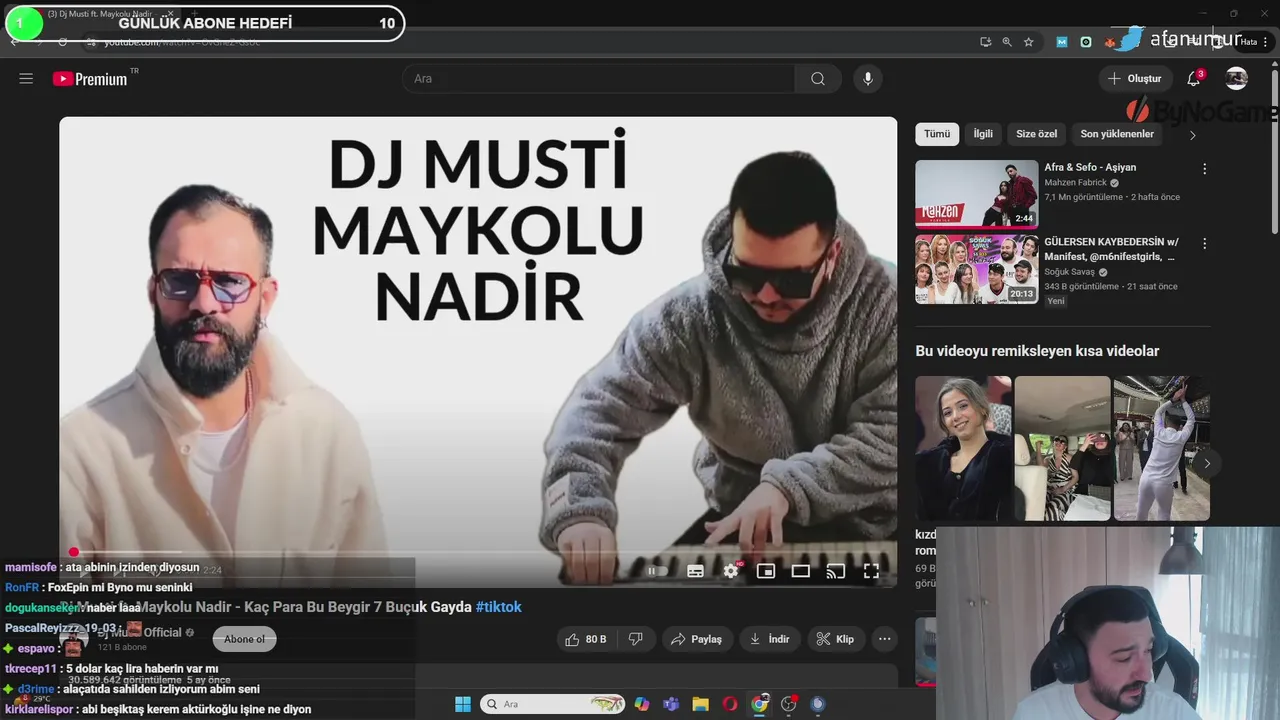Open the 'Soğuk Savaş' channel name

[1069, 272]
